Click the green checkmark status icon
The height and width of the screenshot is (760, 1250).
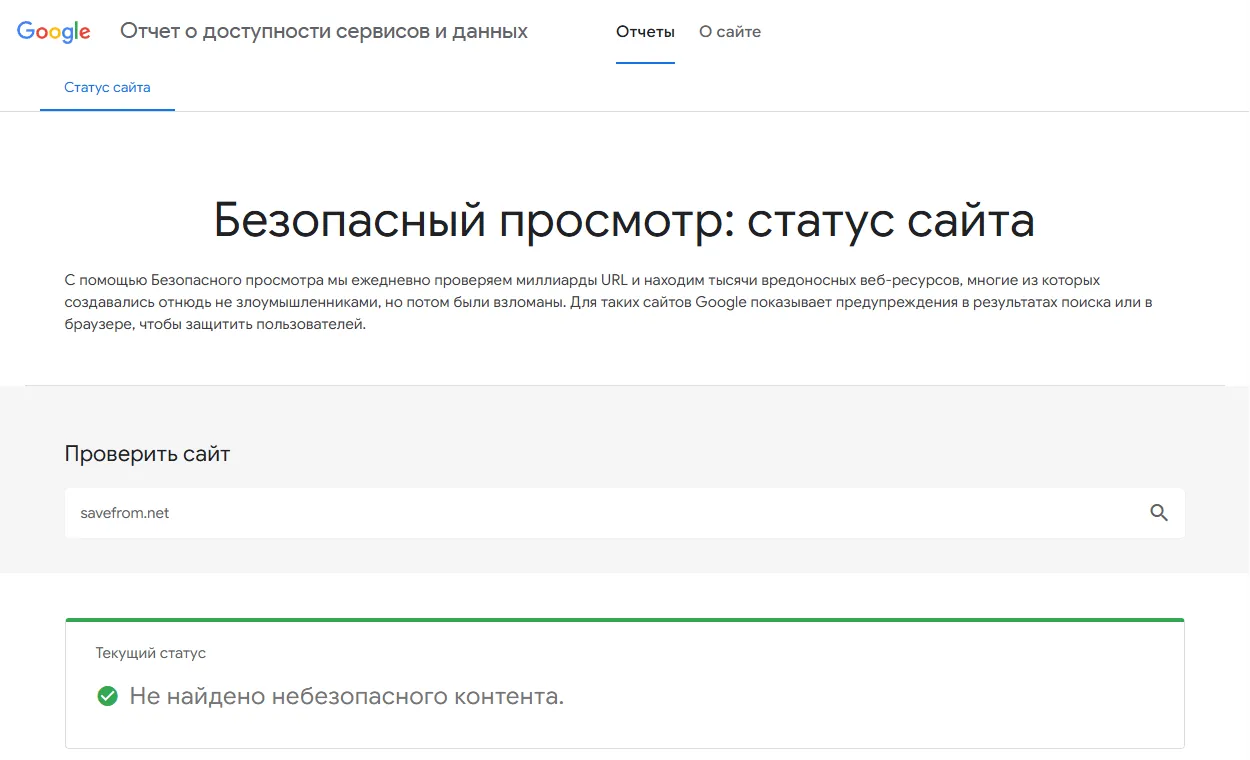[x=107, y=696]
